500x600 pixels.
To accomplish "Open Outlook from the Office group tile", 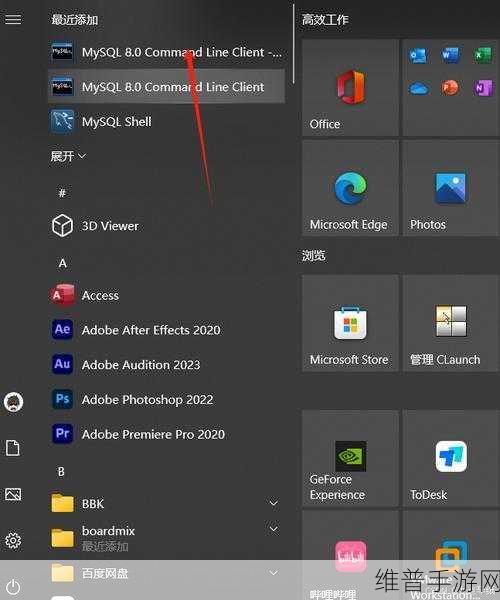I will click(x=418, y=56).
